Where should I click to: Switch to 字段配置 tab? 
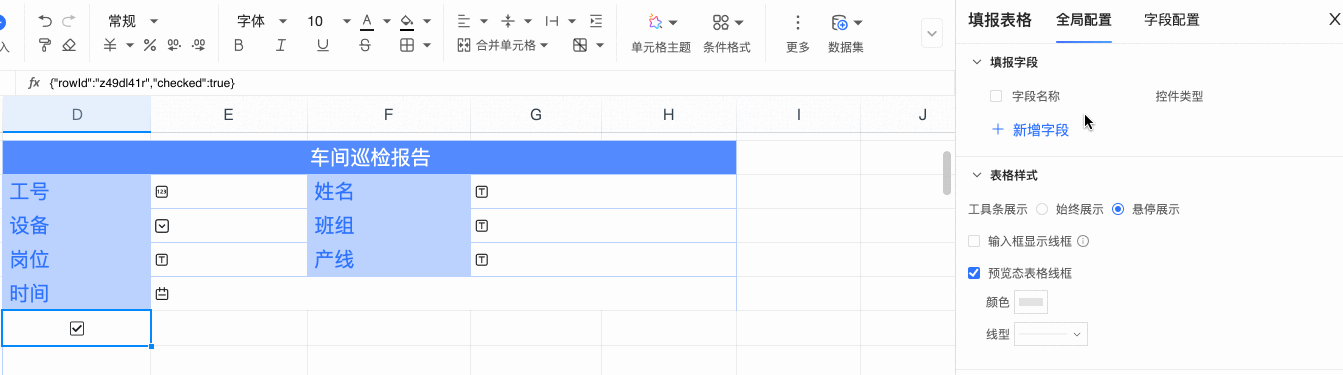[1172, 20]
